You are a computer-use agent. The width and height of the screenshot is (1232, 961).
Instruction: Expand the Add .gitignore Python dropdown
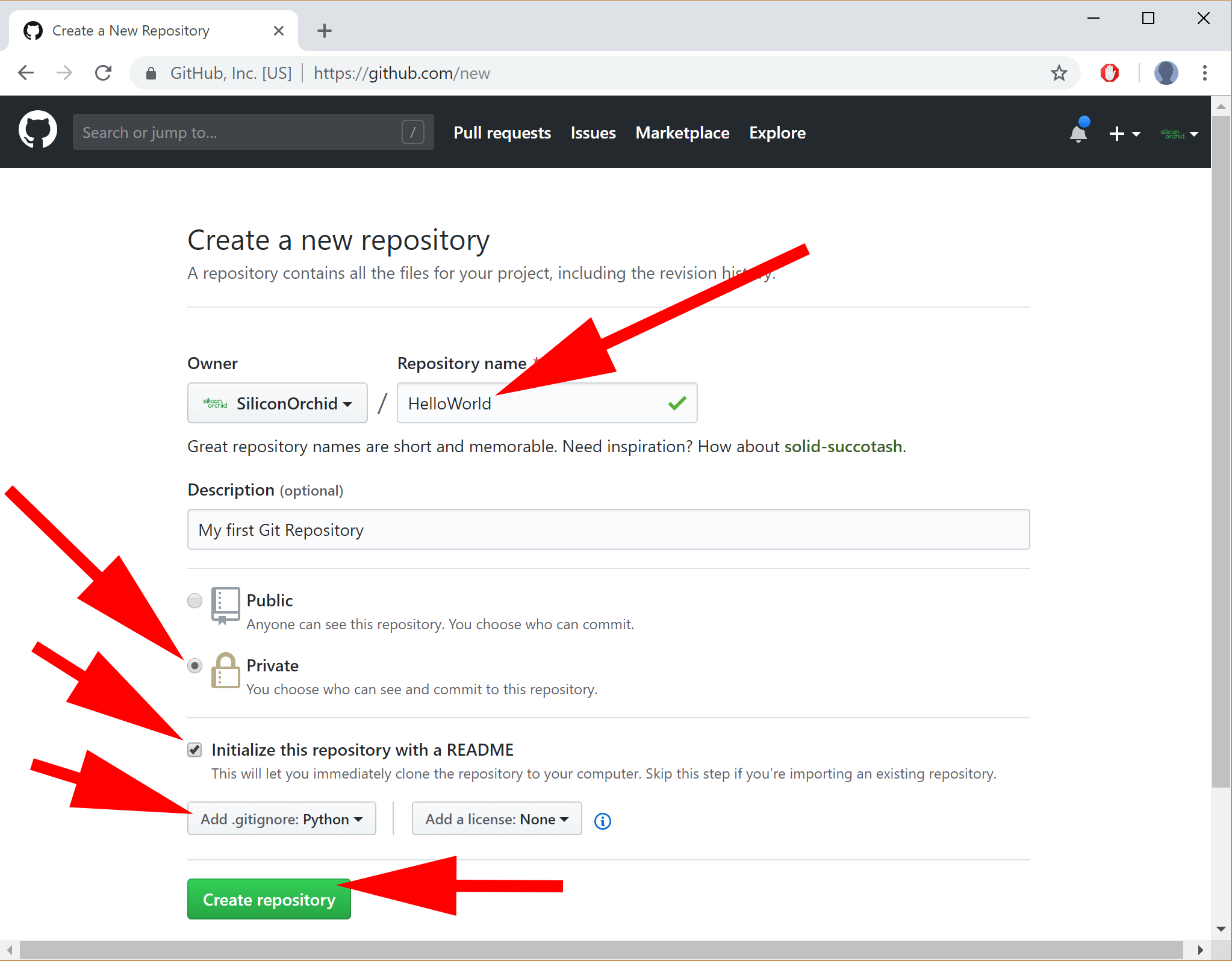pos(281,819)
